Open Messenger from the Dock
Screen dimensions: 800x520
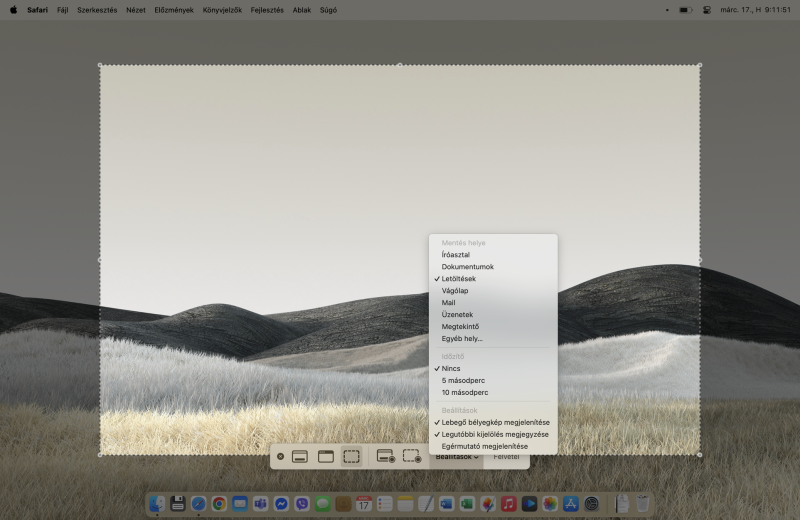(x=281, y=504)
